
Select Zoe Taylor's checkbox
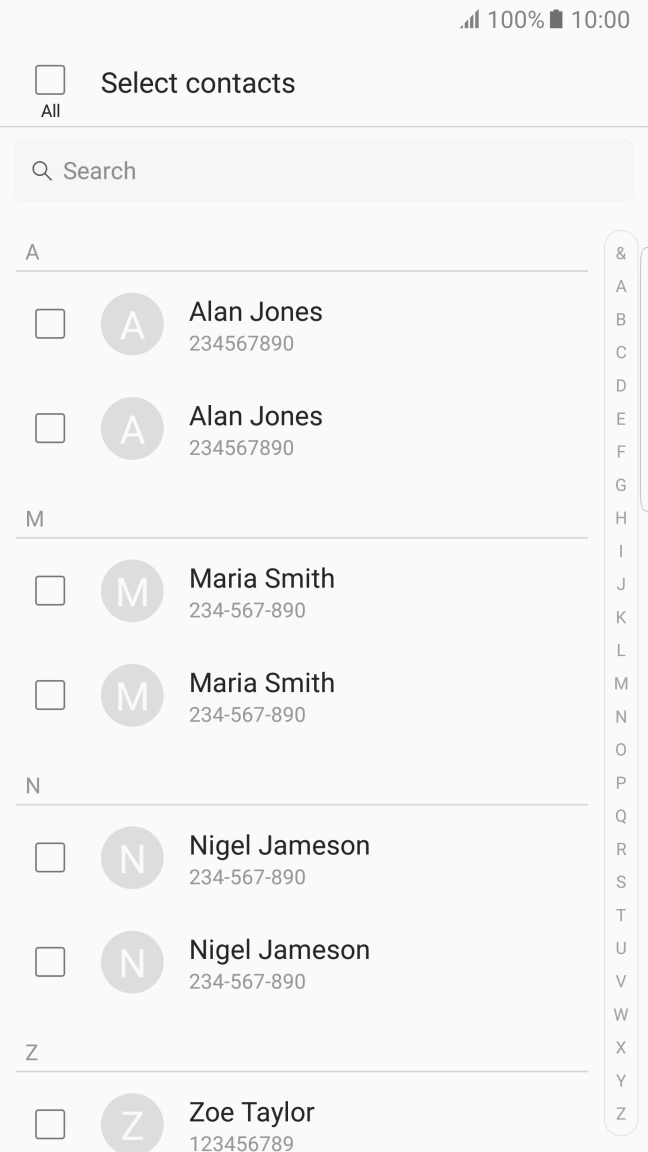(x=50, y=1124)
